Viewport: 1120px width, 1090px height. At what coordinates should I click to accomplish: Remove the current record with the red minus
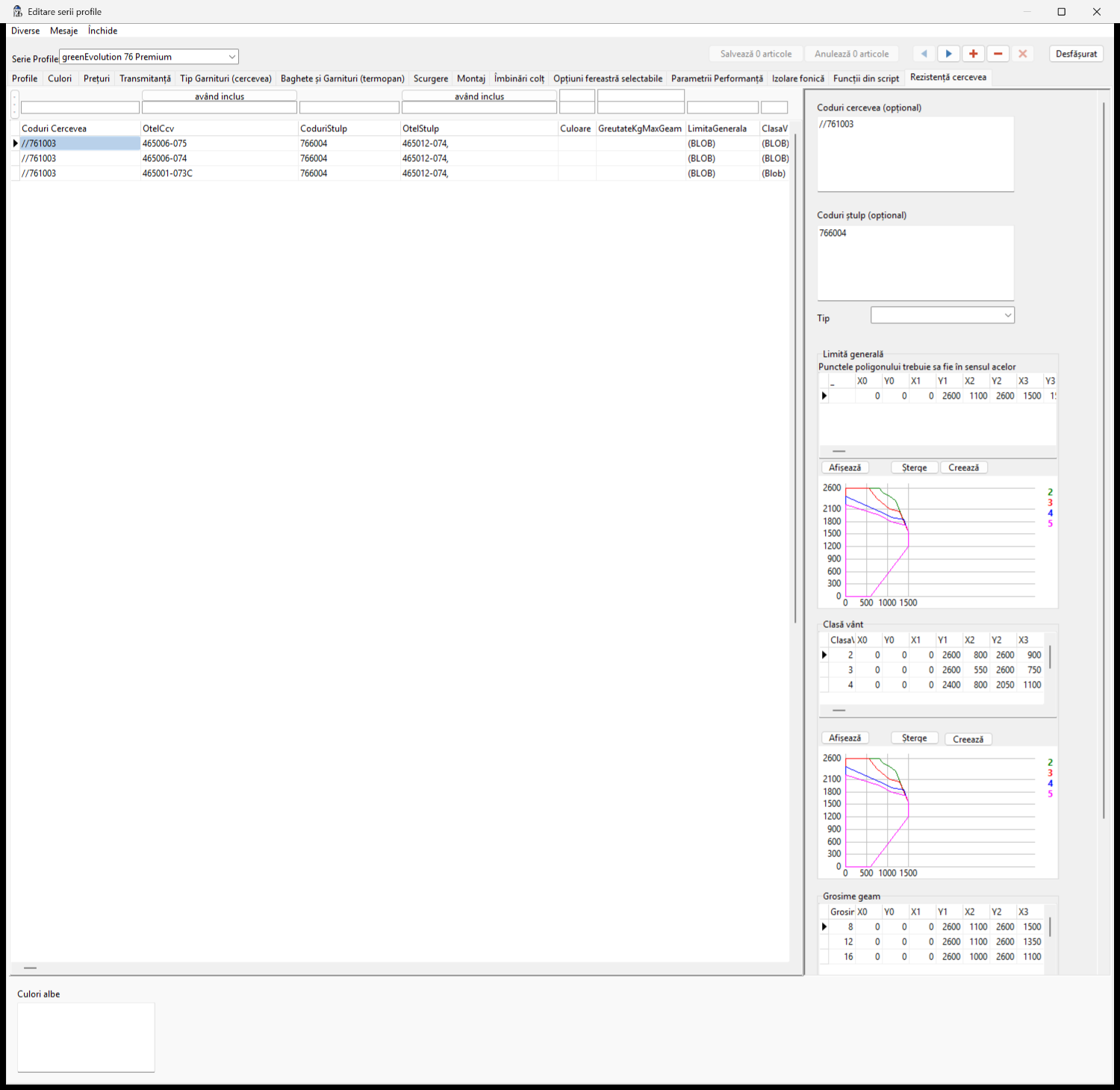pos(998,54)
